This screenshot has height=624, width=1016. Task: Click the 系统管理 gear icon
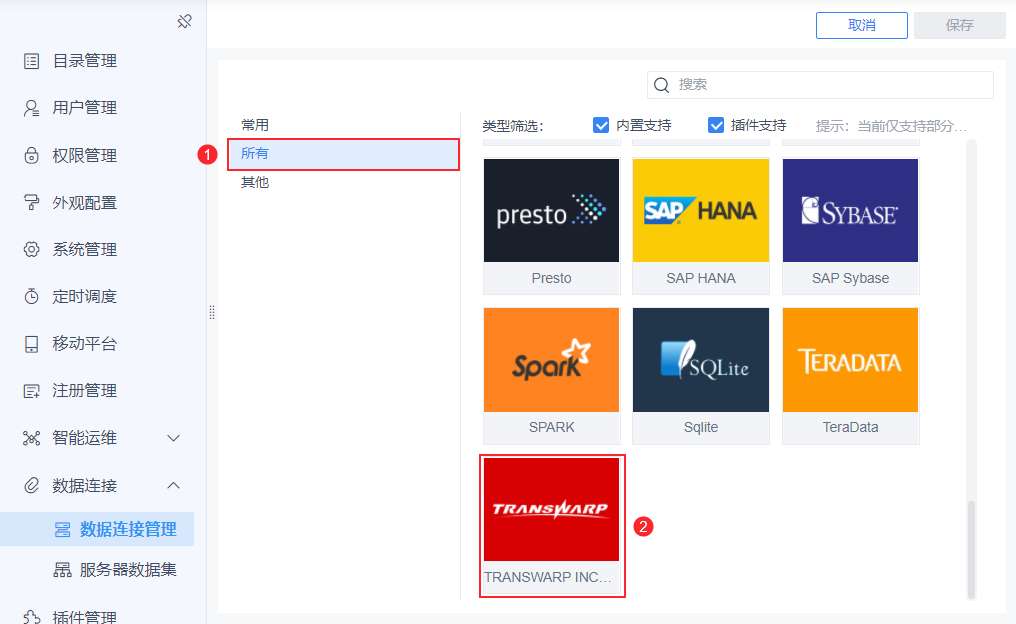pyautogui.click(x=31, y=249)
